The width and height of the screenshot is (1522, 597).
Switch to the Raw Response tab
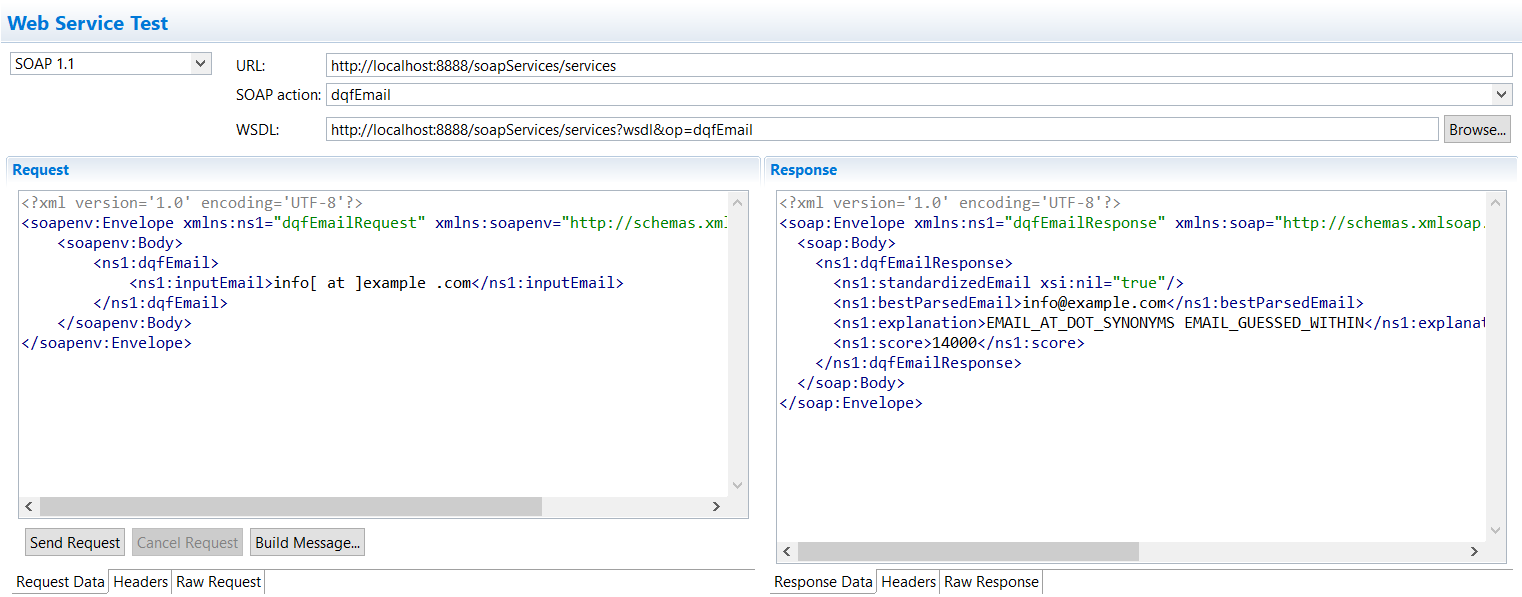pyautogui.click(x=990, y=581)
